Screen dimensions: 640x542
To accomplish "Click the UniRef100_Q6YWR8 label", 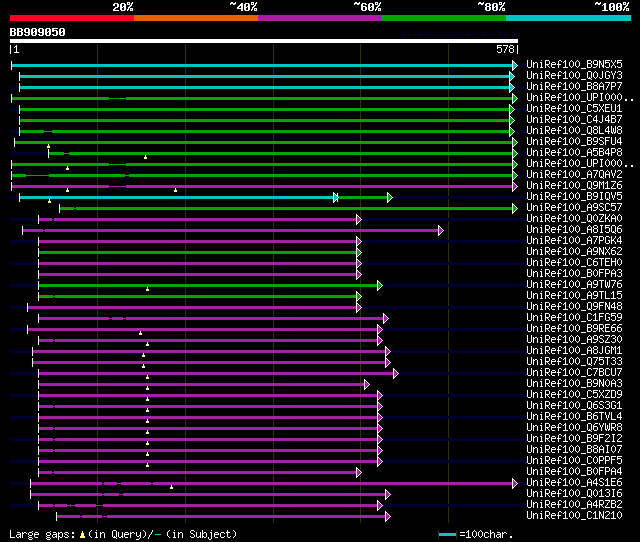I will pos(574,428).
